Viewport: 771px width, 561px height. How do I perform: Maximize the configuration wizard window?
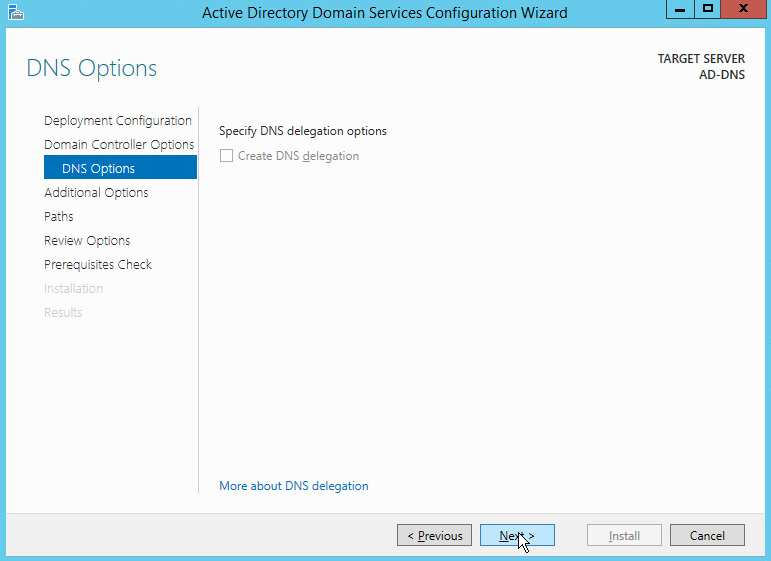point(708,9)
